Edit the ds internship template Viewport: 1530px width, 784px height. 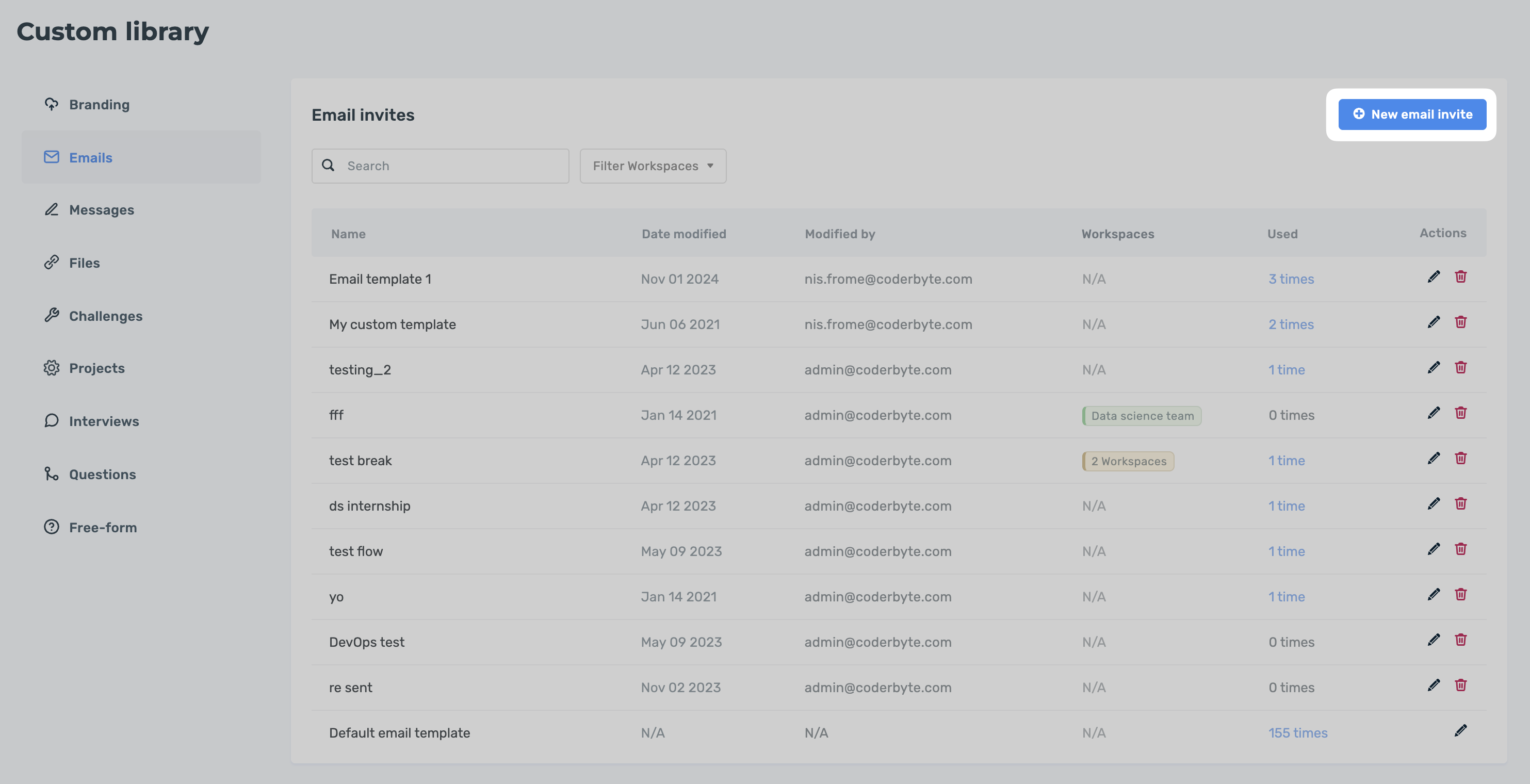tap(1433, 503)
